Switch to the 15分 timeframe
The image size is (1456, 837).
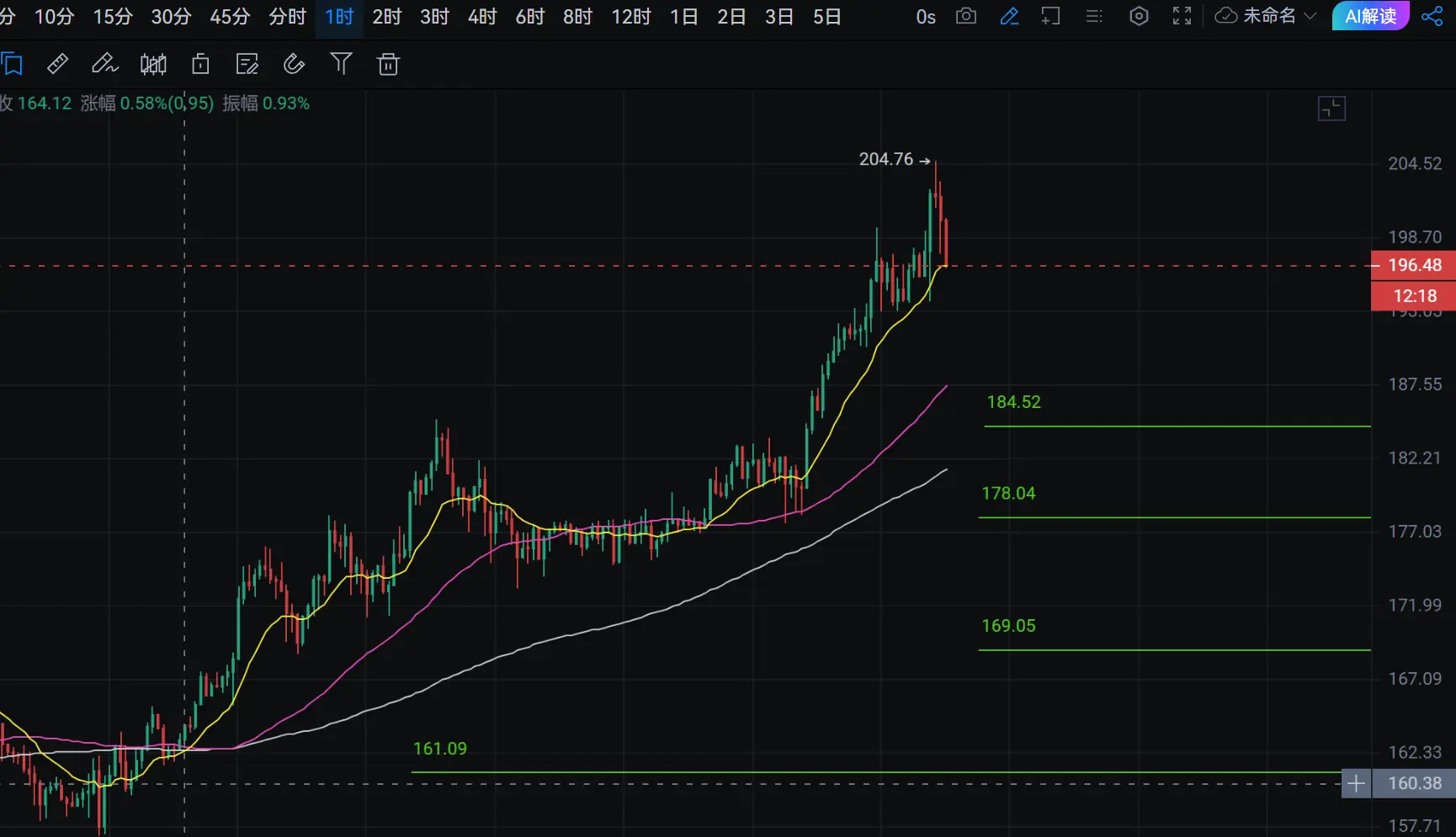tap(113, 17)
